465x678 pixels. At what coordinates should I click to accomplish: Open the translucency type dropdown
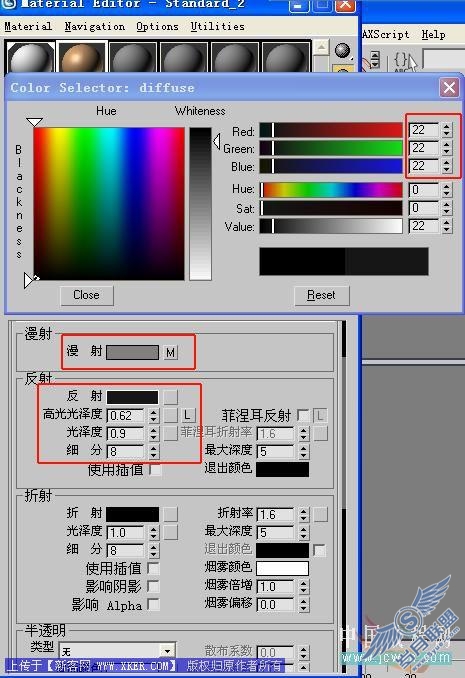coord(167,650)
